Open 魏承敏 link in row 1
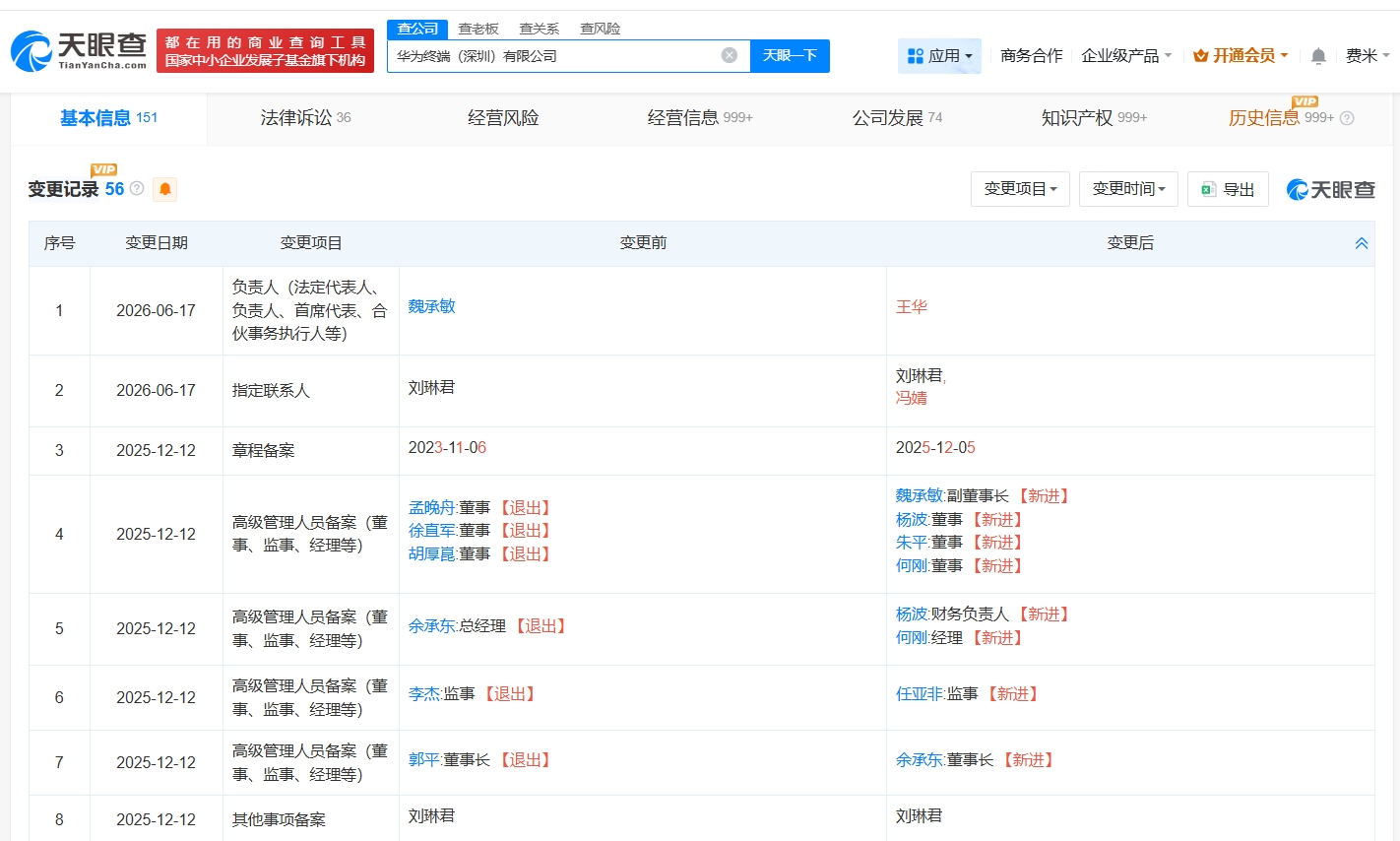The image size is (1400, 841). [432, 306]
